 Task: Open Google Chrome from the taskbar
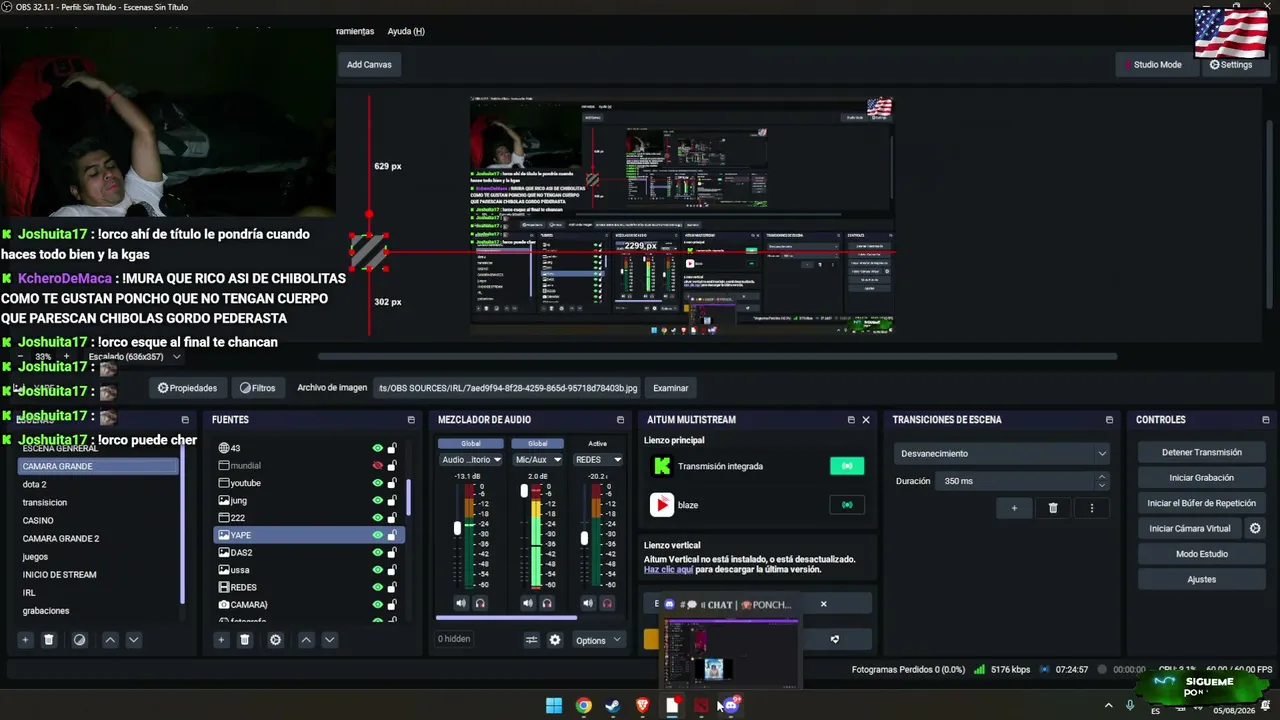click(583, 706)
